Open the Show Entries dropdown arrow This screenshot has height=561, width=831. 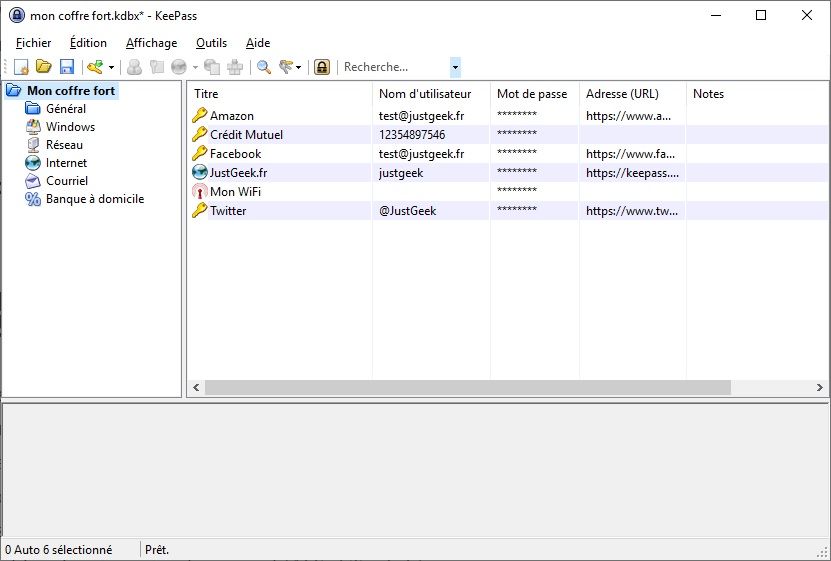[298, 67]
